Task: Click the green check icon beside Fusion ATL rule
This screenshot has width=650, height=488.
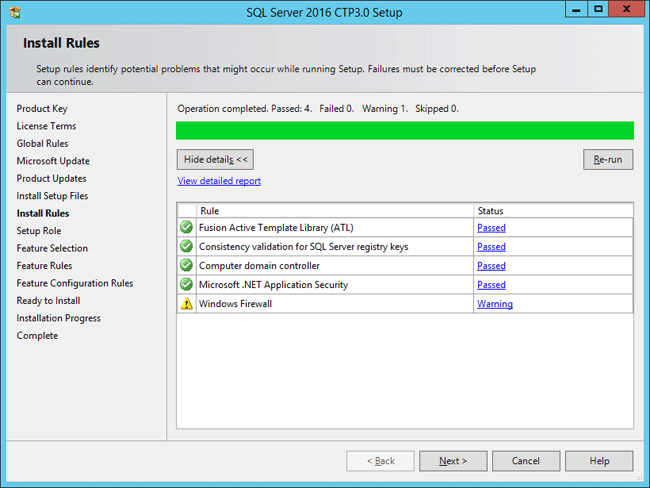Action: [186, 227]
